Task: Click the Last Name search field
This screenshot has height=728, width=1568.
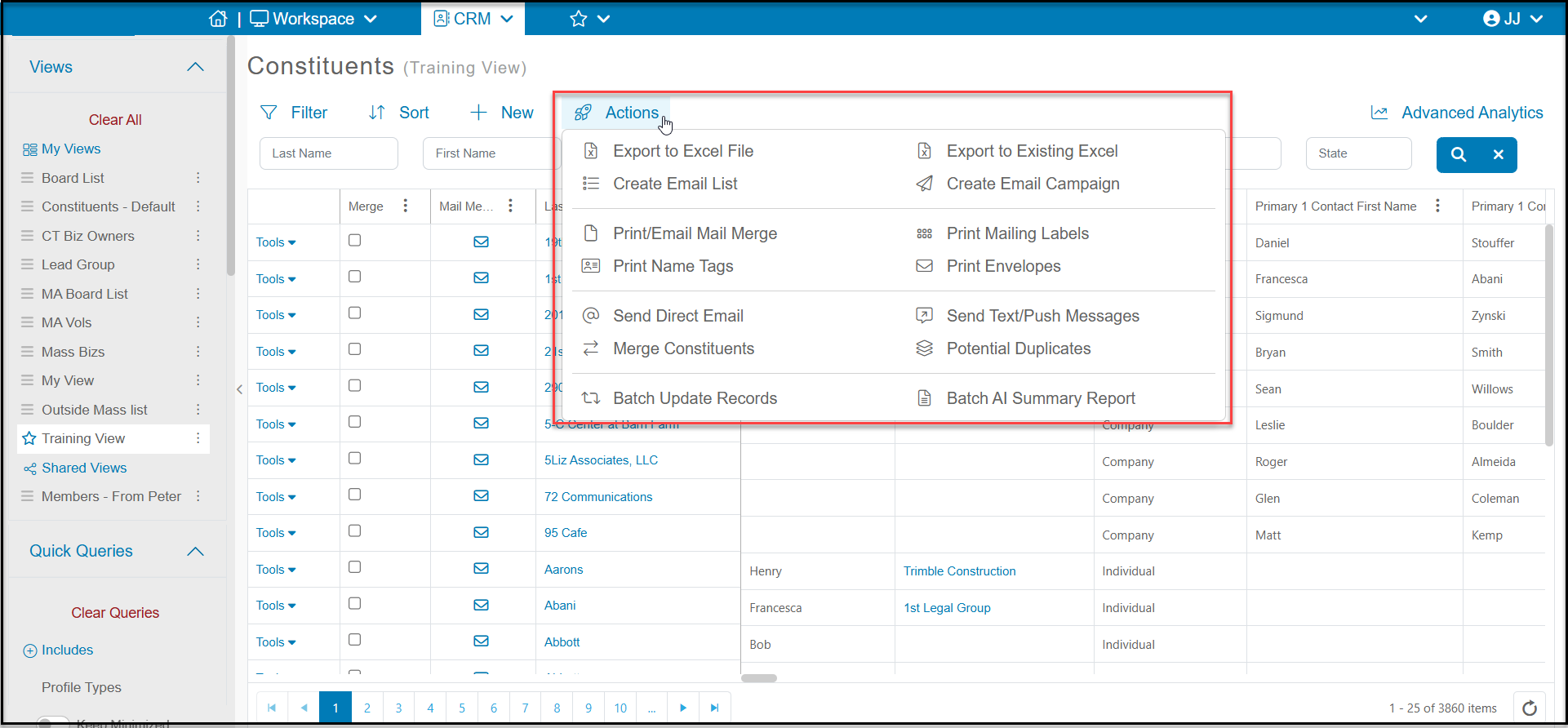Action: (329, 153)
